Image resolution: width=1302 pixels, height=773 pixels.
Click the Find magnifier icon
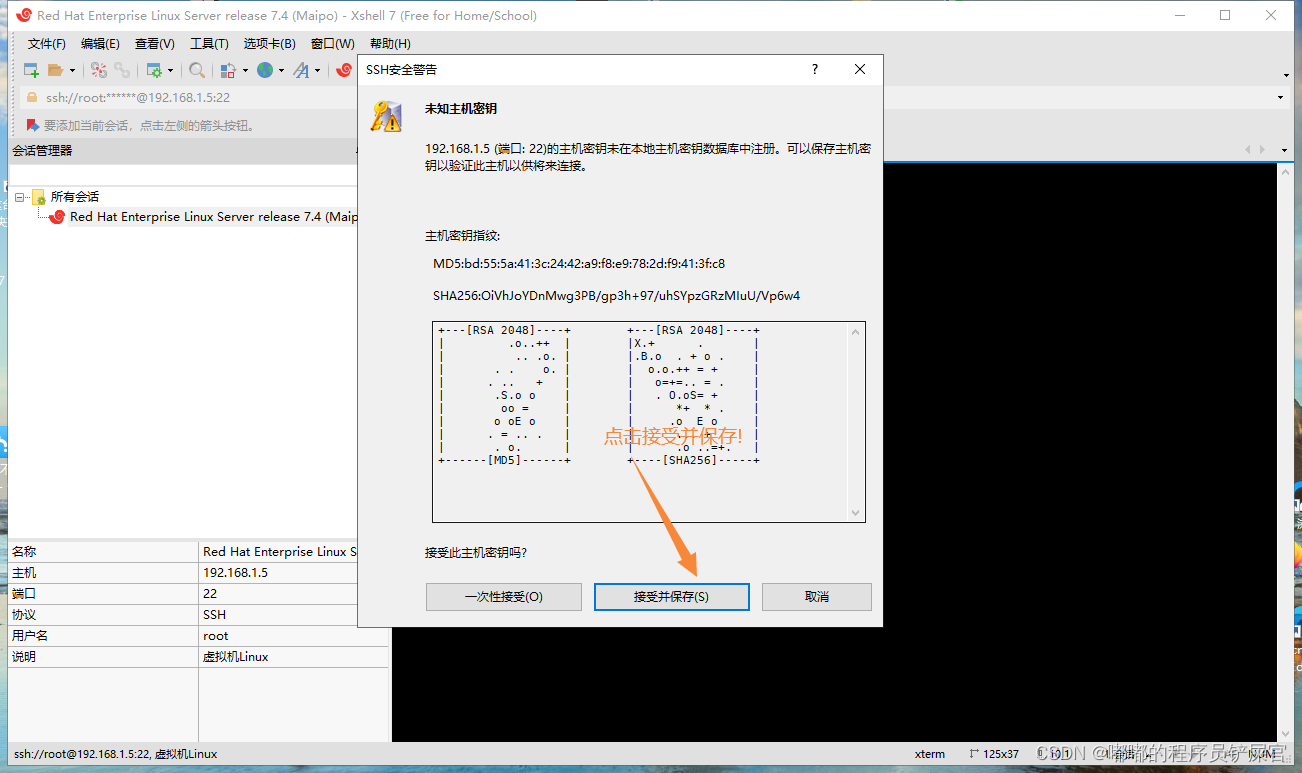197,70
